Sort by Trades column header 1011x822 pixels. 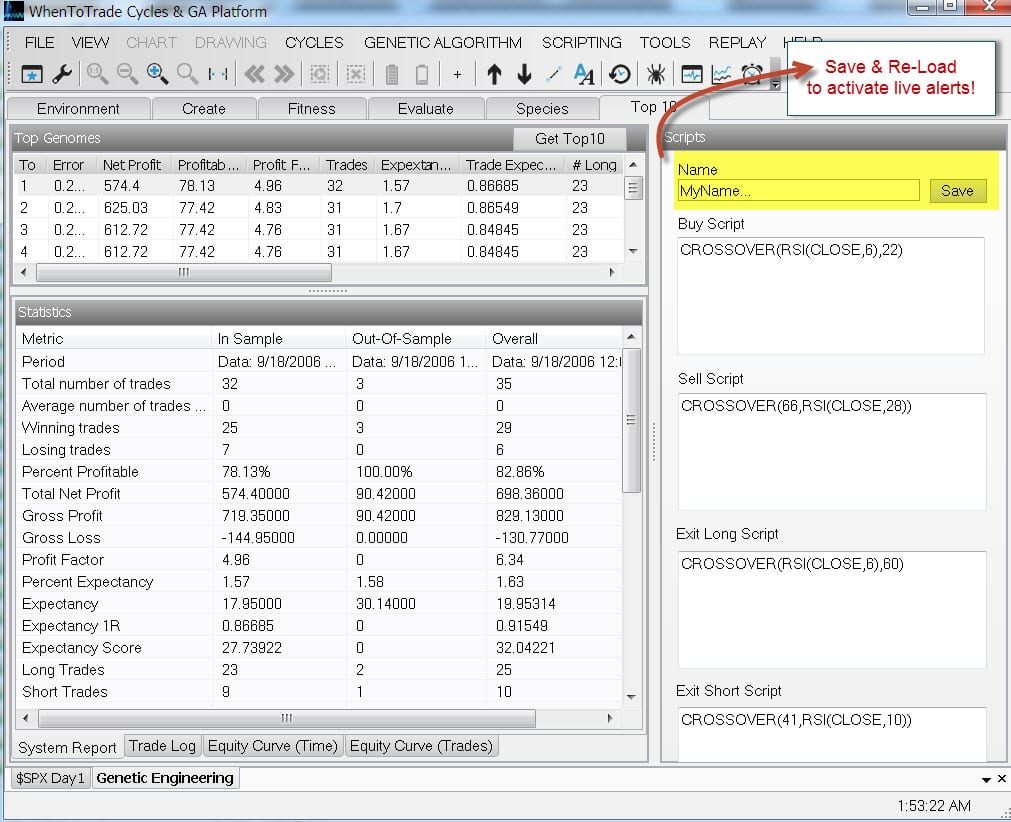[x=347, y=165]
